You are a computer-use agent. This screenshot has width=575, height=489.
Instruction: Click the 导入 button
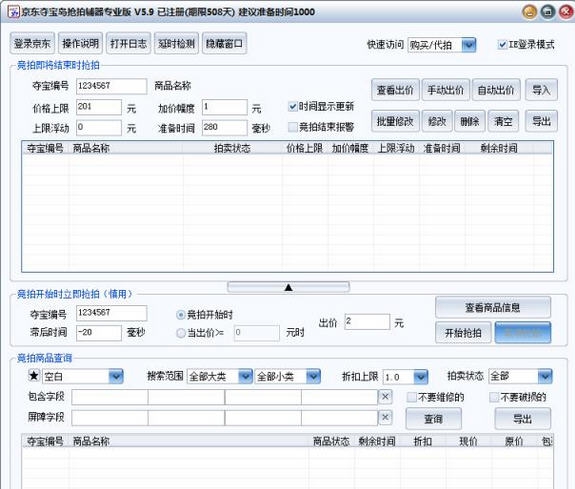point(541,90)
